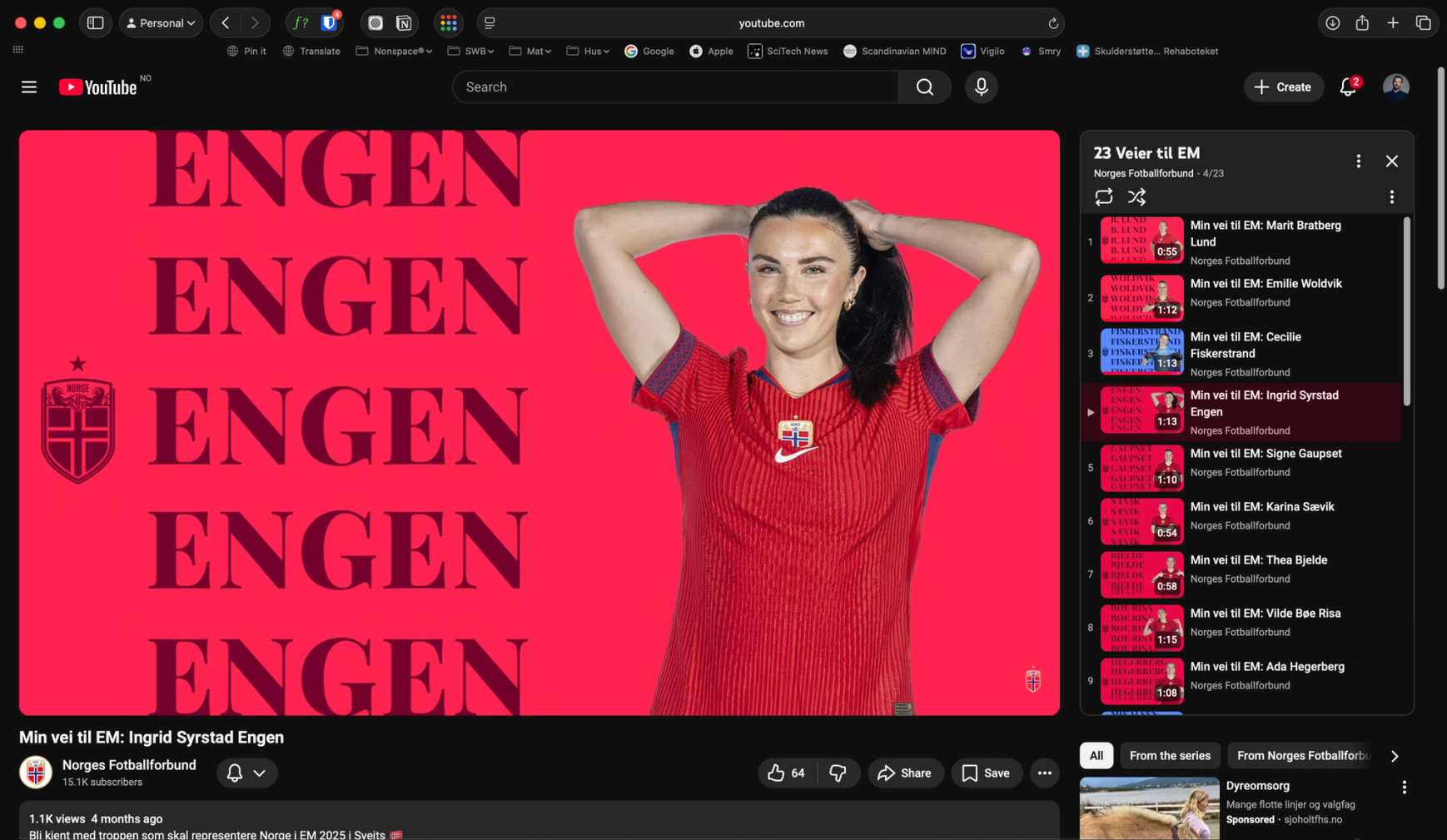Toggle loop playlist icon
The image size is (1447, 840).
pos(1103,197)
